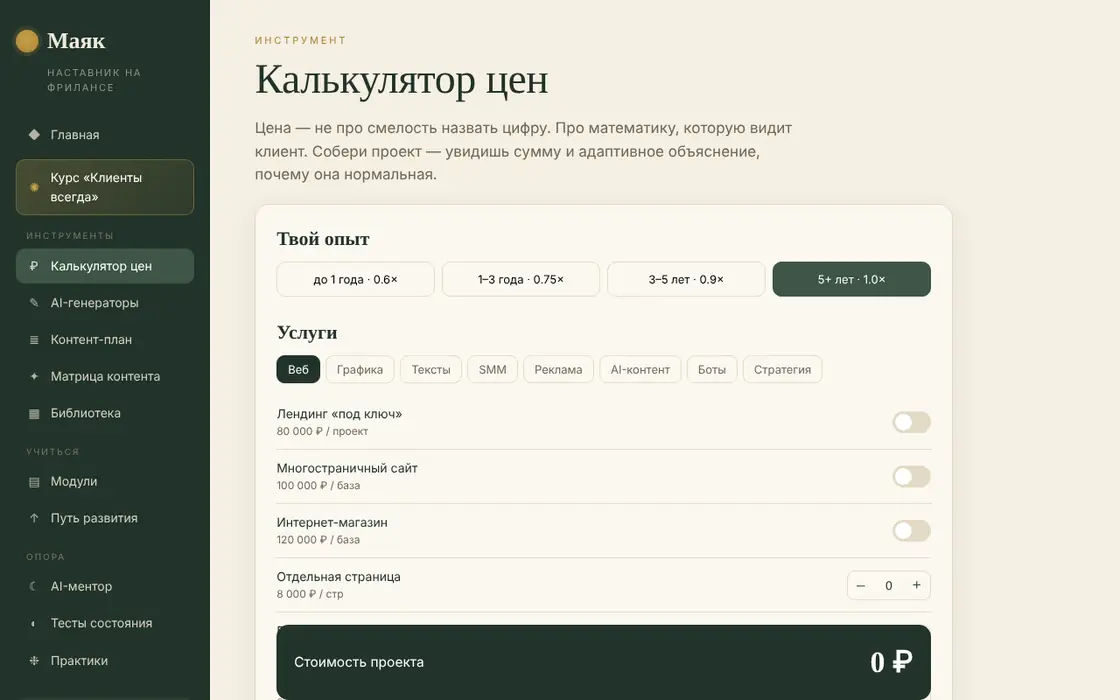The image size is (1120, 700).
Task: Switch to the AI-контент services tab
Action: coord(640,369)
